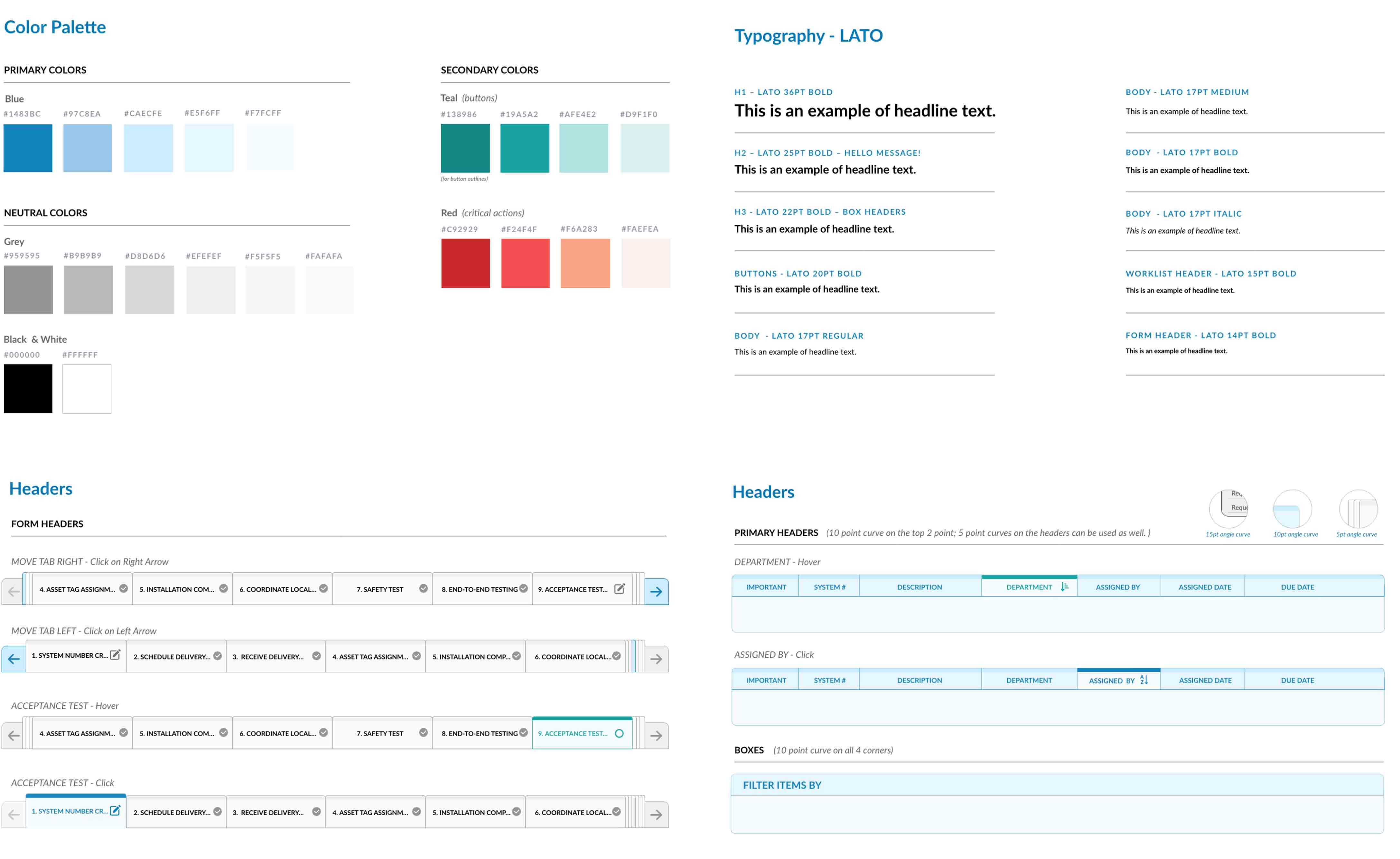
Task: Click the grey right arrow in Acceptance Test Click row
Action: [x=656, y=815]
